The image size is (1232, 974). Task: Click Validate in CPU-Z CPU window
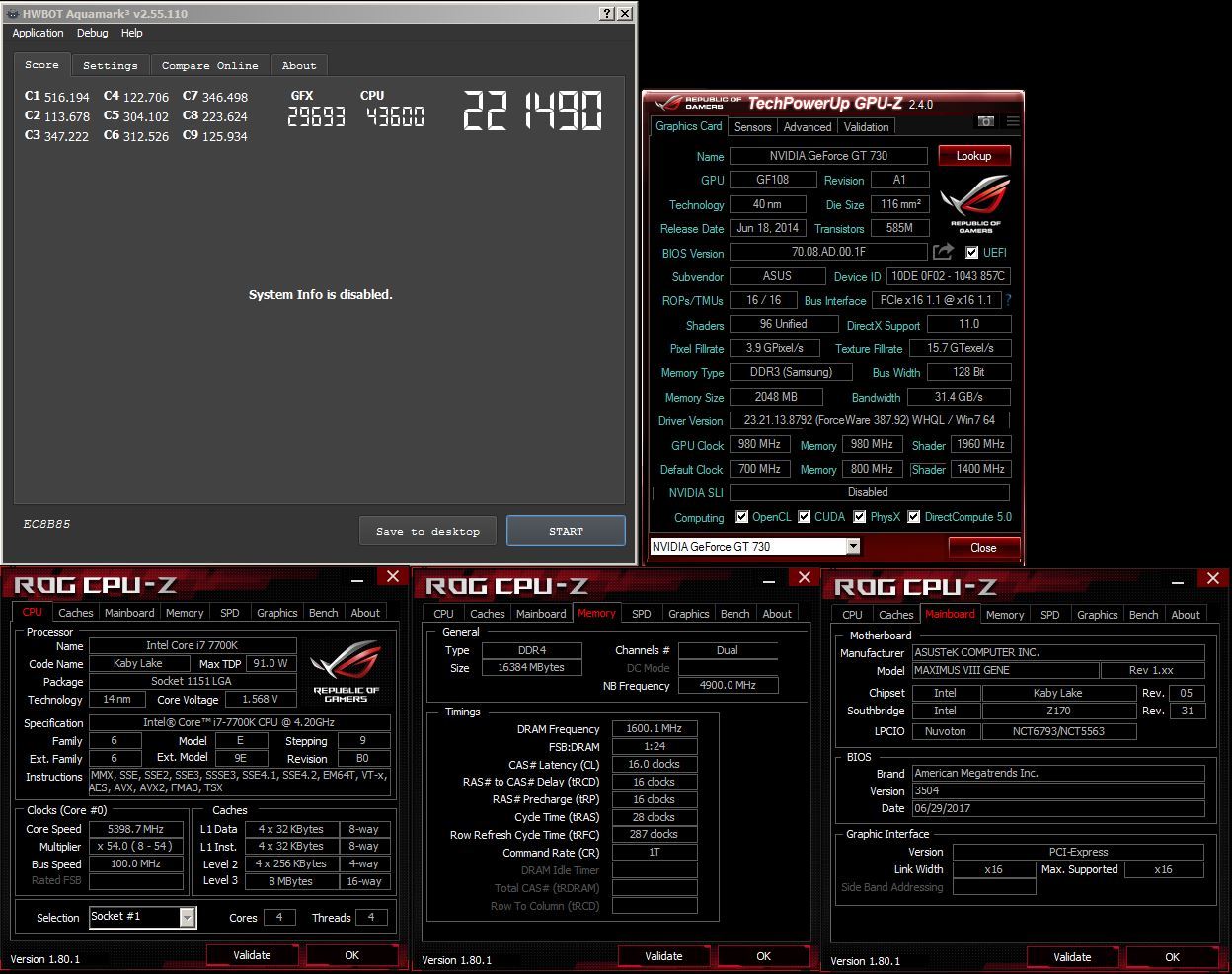click(252, 955)
